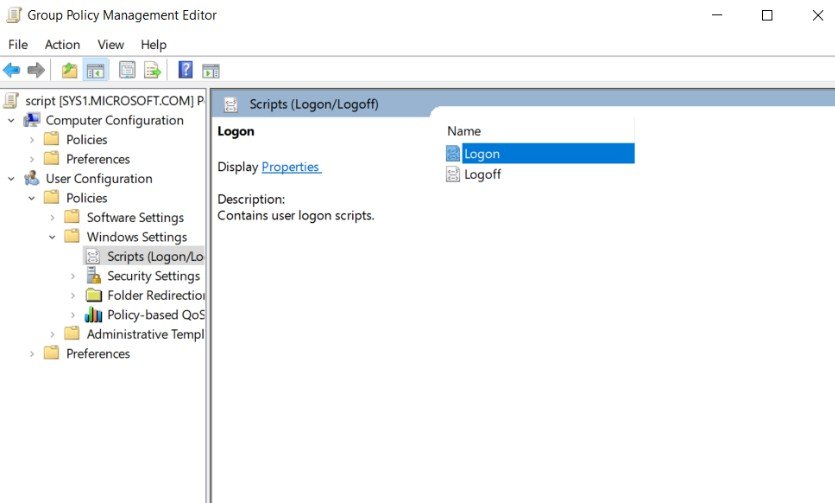Expand the Software Settings node
Image resolution: width=835 pixels, height=503 pixels.
[52, 218]
